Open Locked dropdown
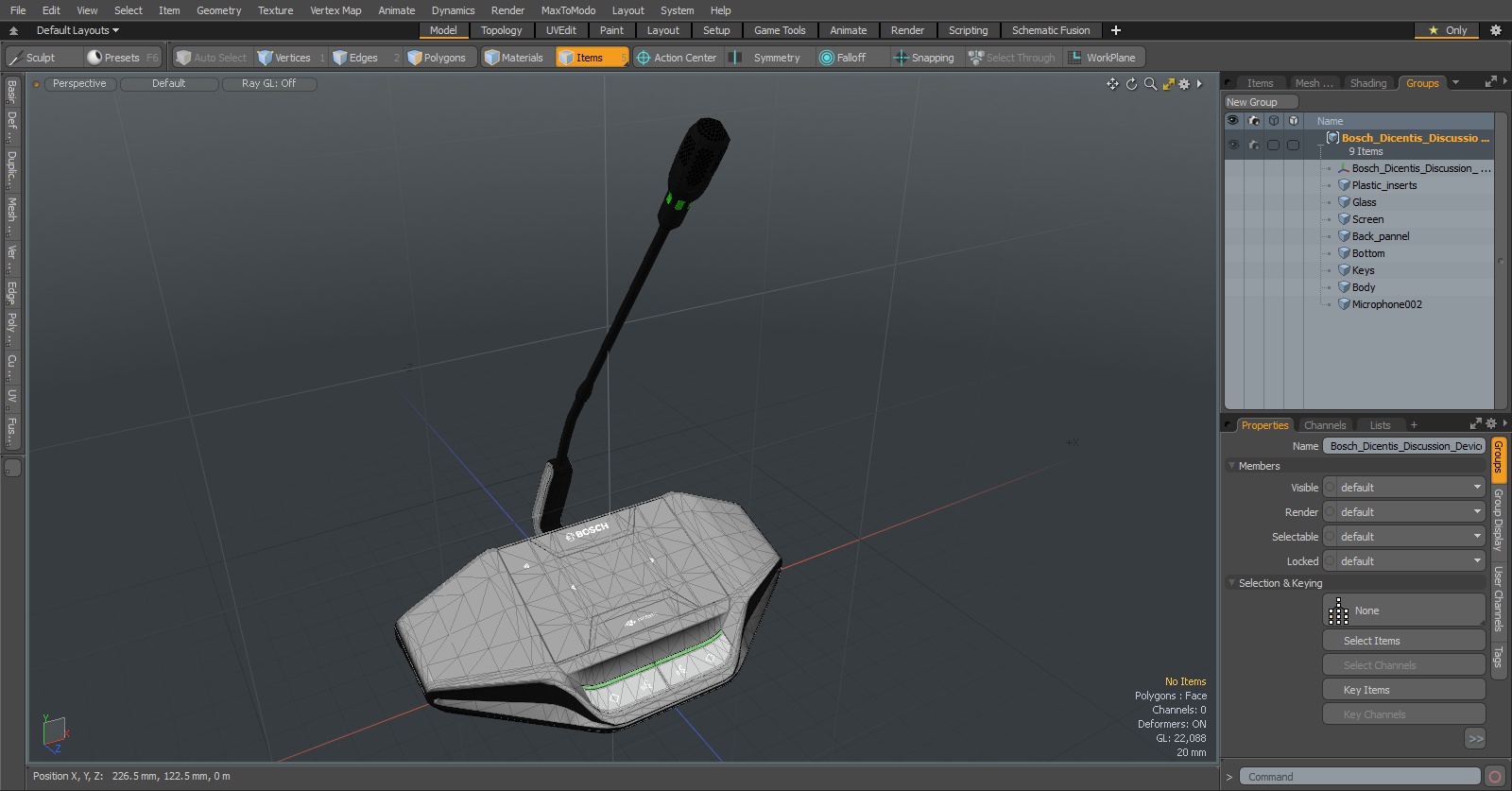 [1411, 561]
